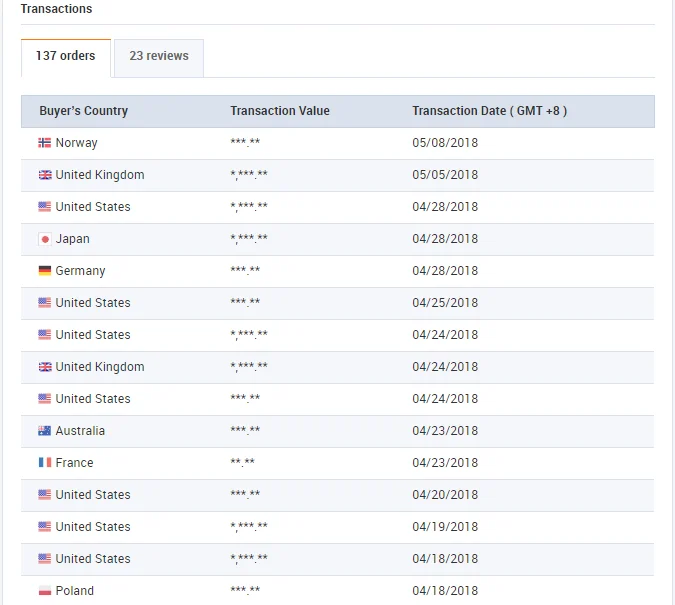Click the 04/19/2018 transaction date
The image size is (675, 605).
point(445,527)
